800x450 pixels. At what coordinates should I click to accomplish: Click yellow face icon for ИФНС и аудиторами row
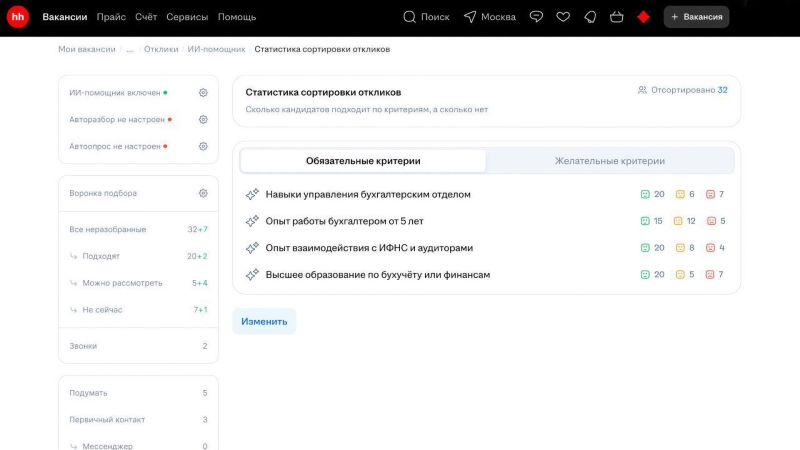click(680, 247)
